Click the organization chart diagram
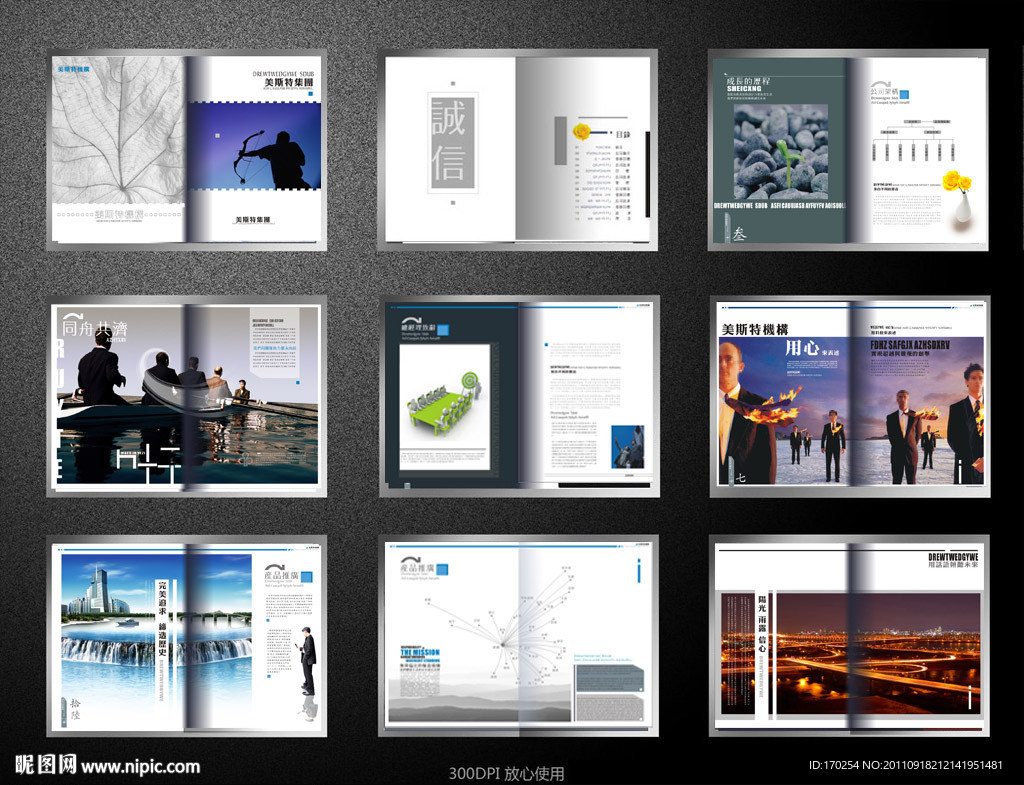The width and height of the screenshot is (1024, 785). (x=912, y=141)
